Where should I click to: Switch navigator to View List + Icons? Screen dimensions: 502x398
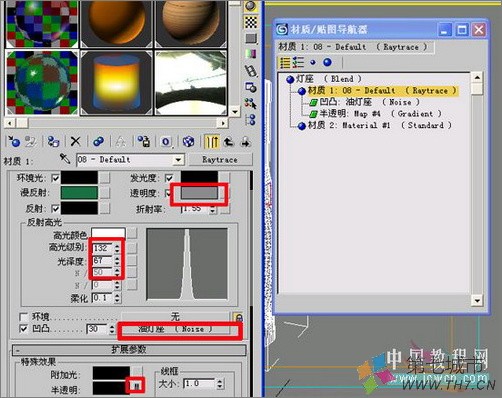pyautogui.click(x=299, y=62)
